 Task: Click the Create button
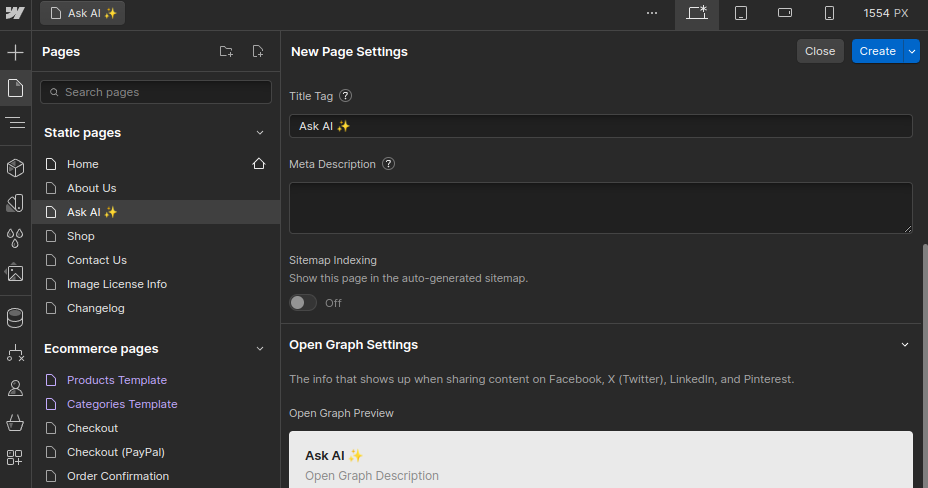coord(877,51)
